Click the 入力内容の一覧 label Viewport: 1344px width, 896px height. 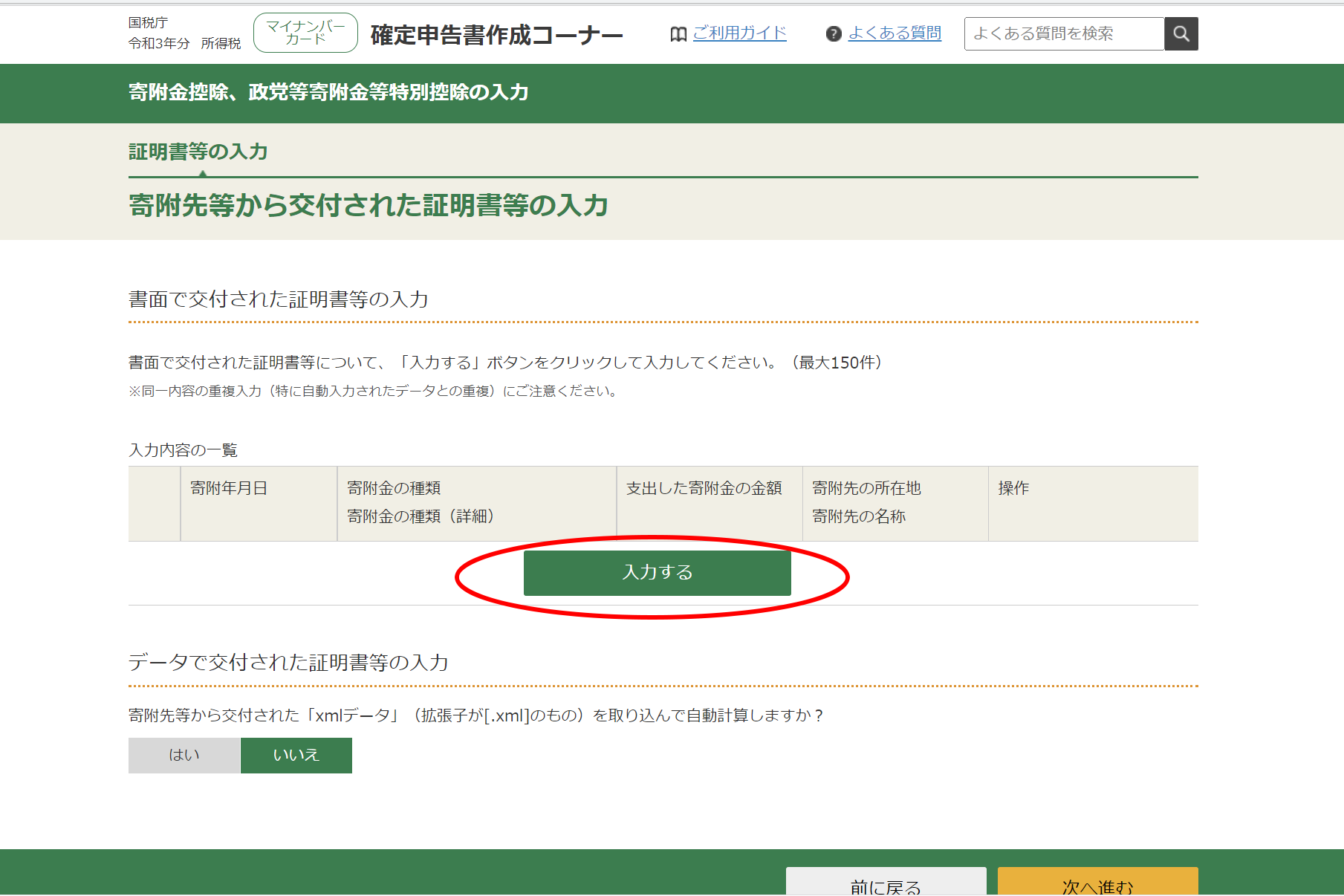184,450
